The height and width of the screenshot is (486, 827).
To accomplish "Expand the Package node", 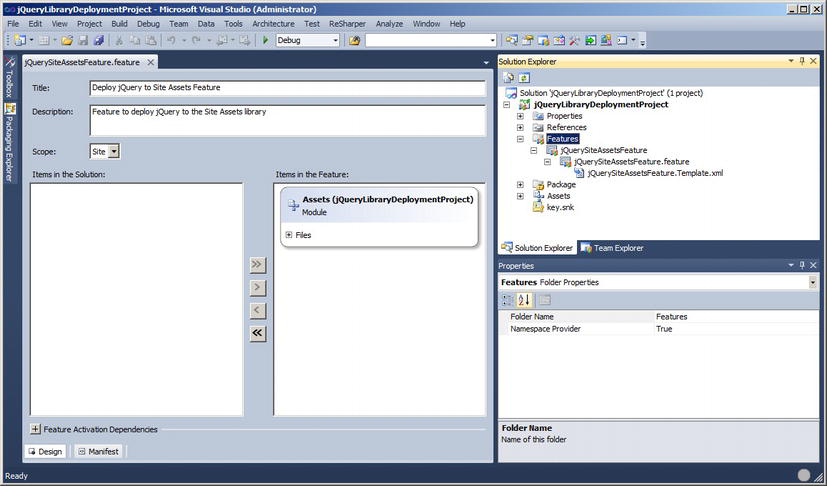I will tap(520, 185).
